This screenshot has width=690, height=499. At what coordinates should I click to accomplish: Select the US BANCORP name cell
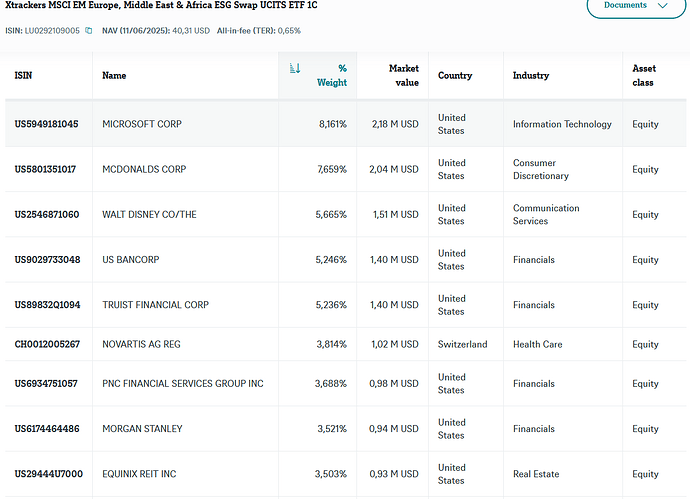[131, 260]
